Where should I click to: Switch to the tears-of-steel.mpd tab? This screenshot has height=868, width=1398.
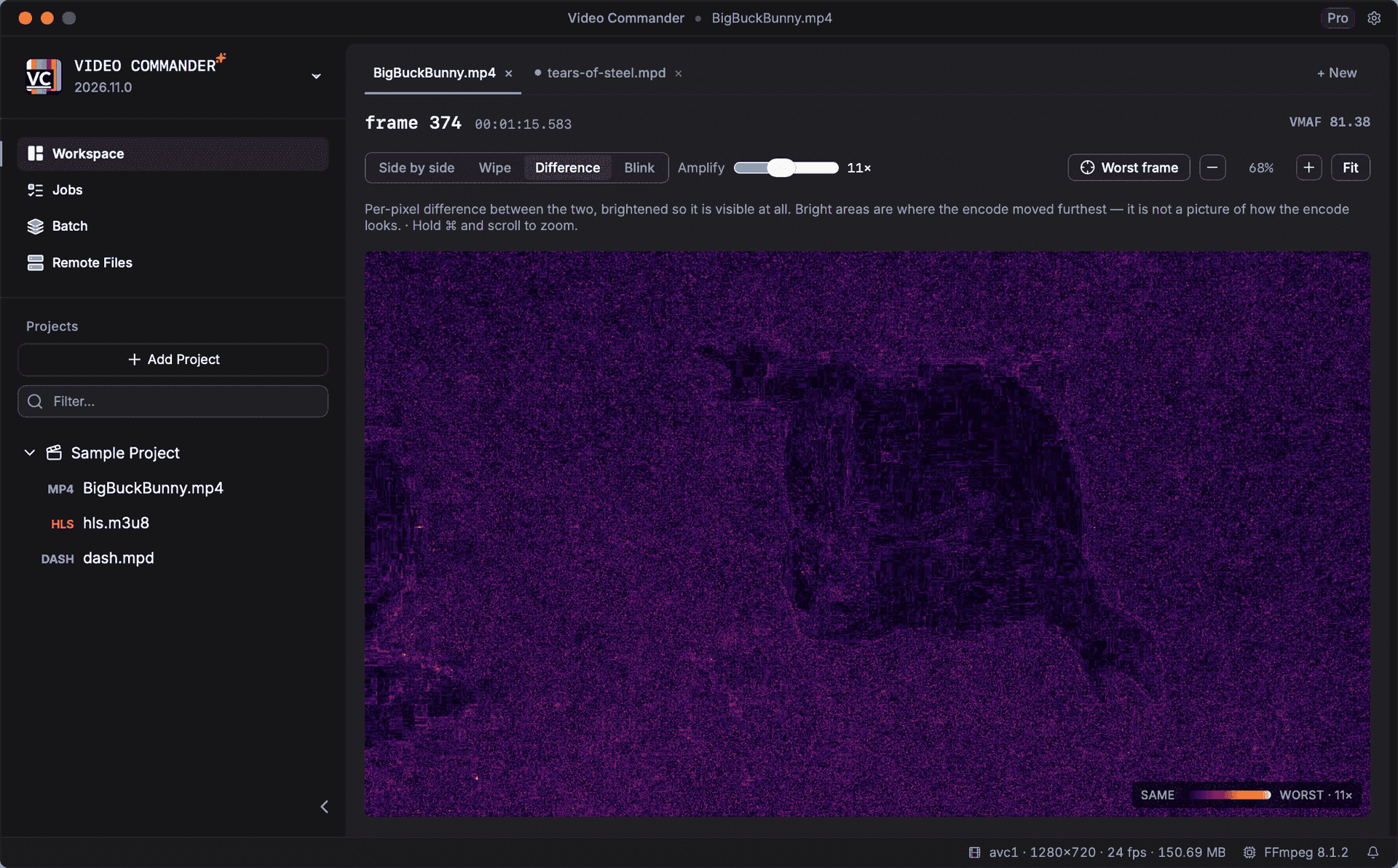606,73
